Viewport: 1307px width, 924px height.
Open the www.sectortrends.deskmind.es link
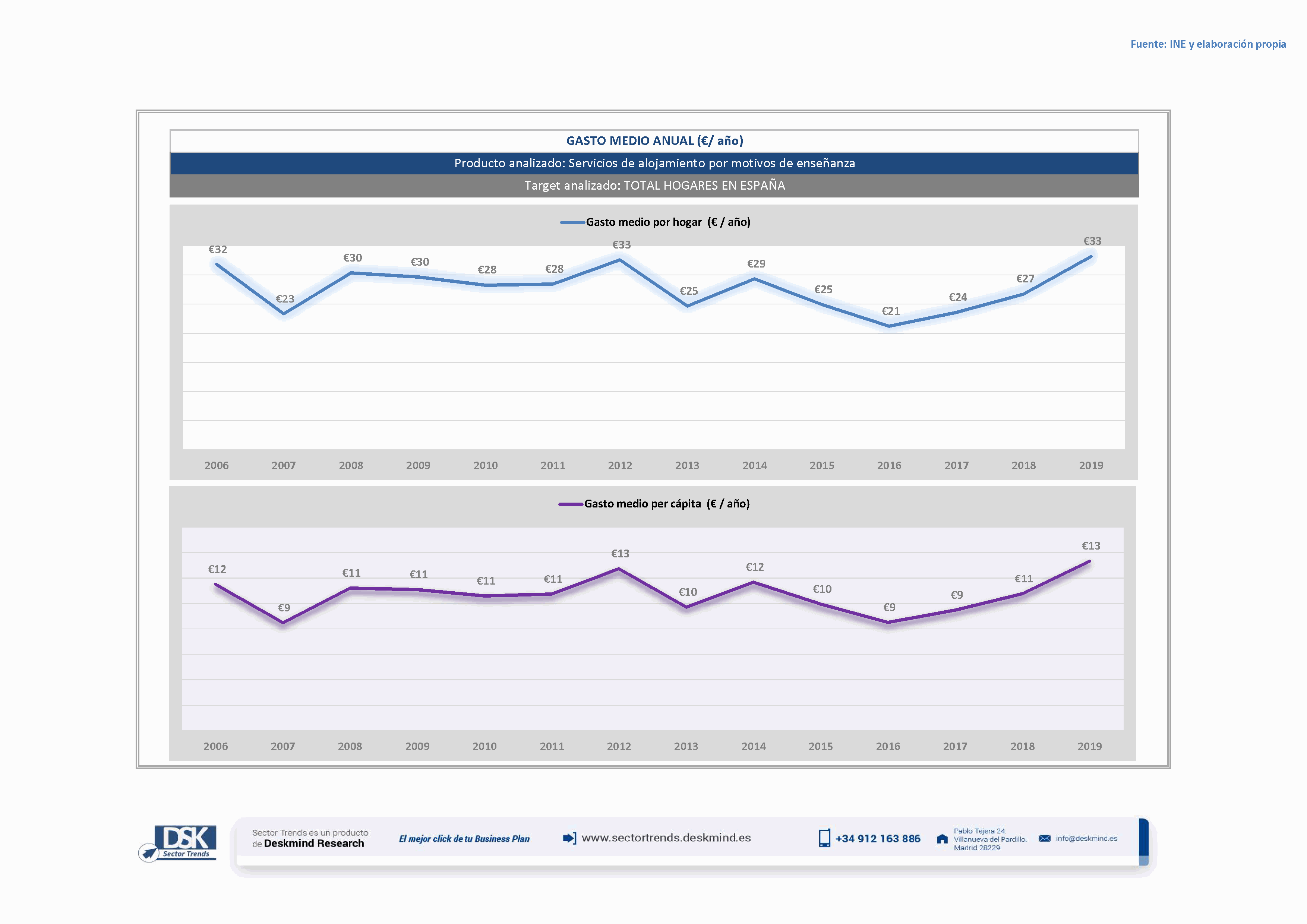[x=666, y=838]
